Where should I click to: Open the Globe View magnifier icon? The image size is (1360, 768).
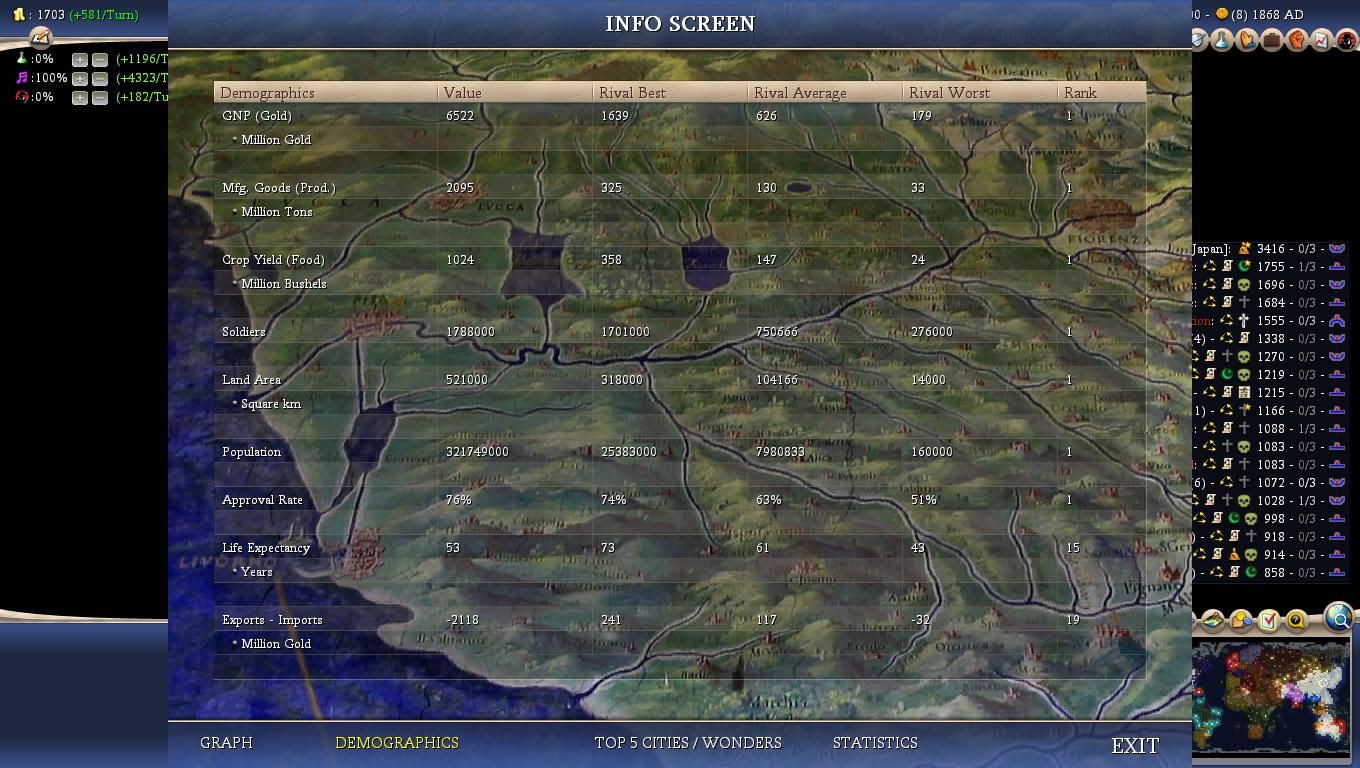[x=1339, y=618]
